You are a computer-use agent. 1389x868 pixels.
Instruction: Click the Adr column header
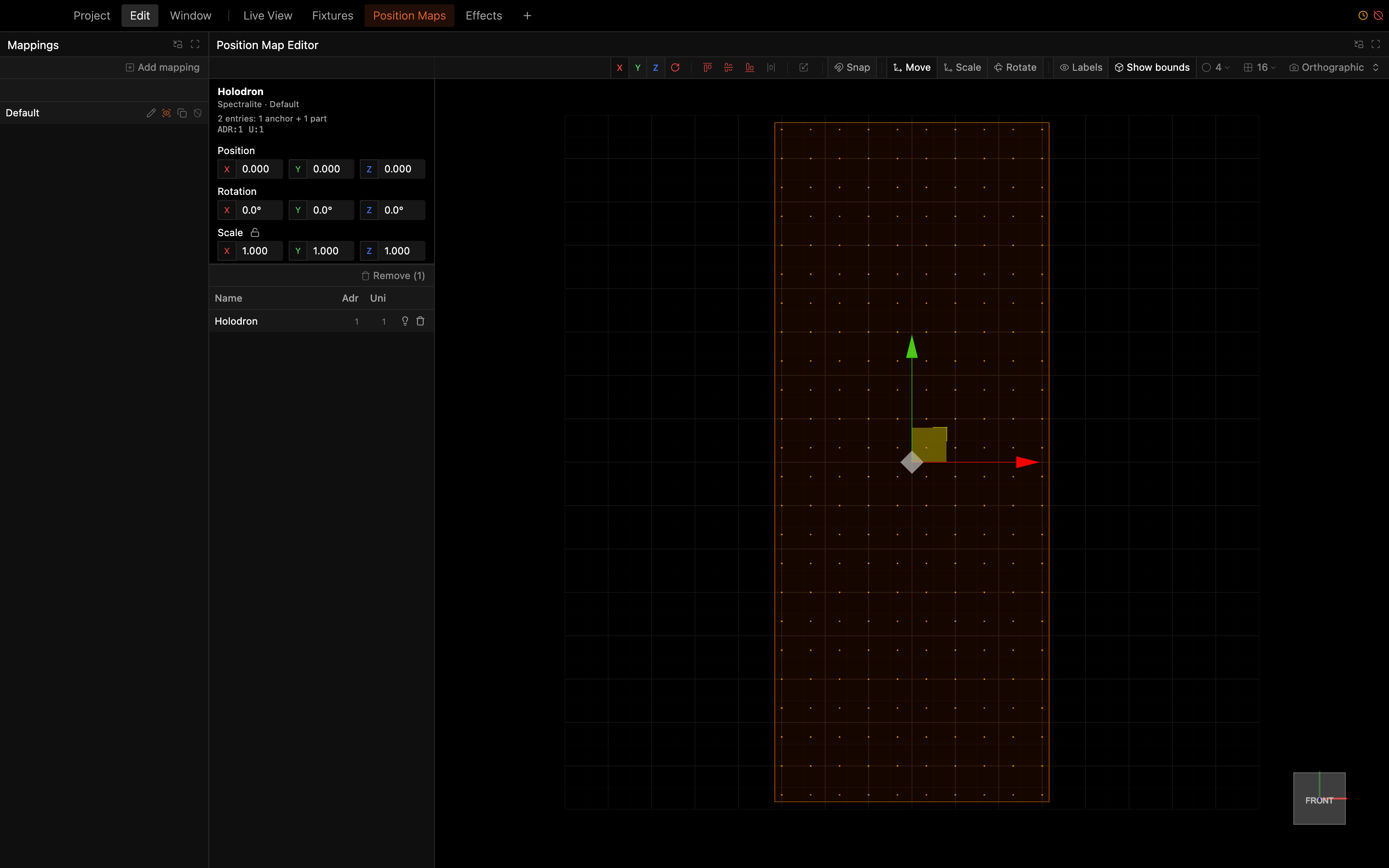[x=350, y=299]
